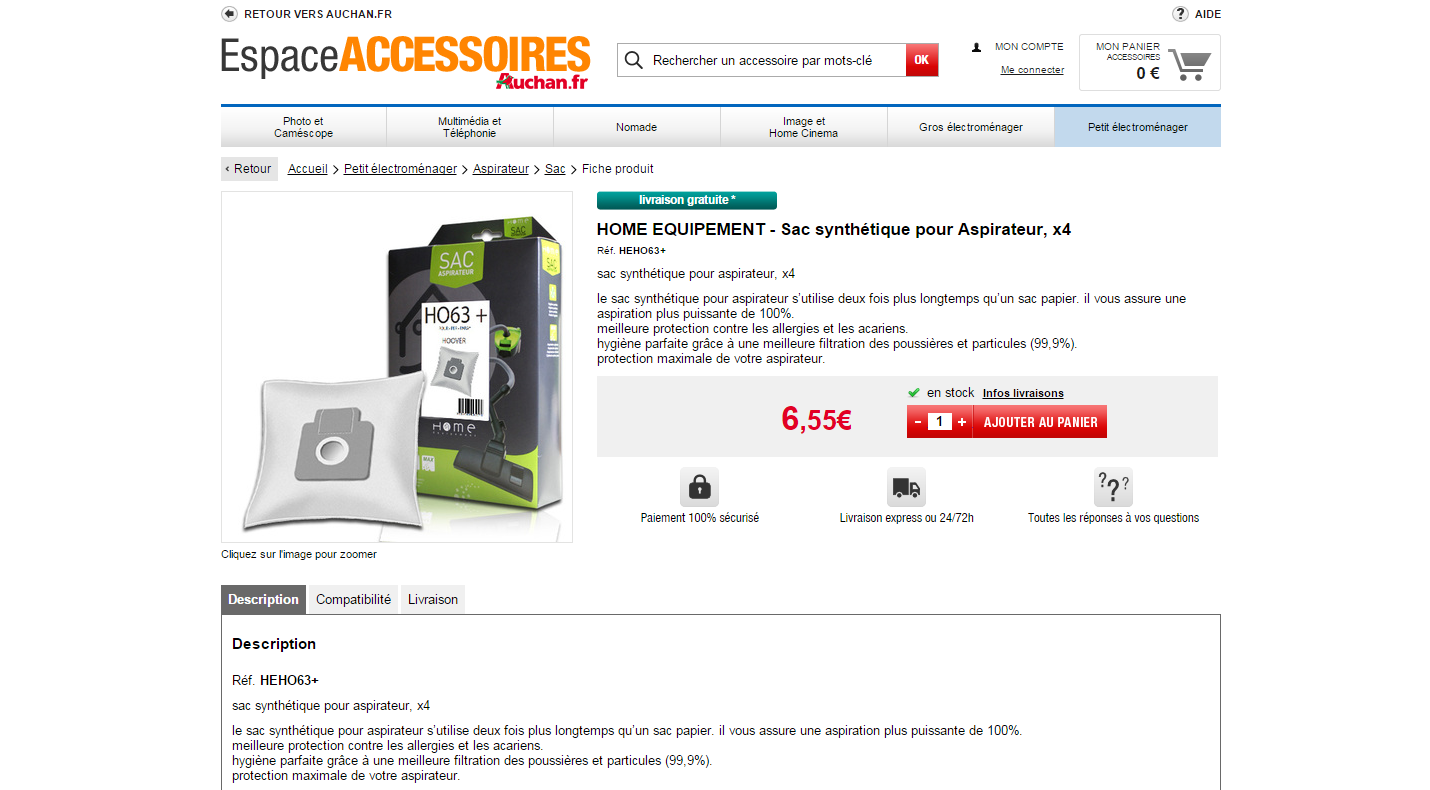
Task: Open the Photo et Caméscope menu
Action: pyautogui.click(x=303, y=127)
